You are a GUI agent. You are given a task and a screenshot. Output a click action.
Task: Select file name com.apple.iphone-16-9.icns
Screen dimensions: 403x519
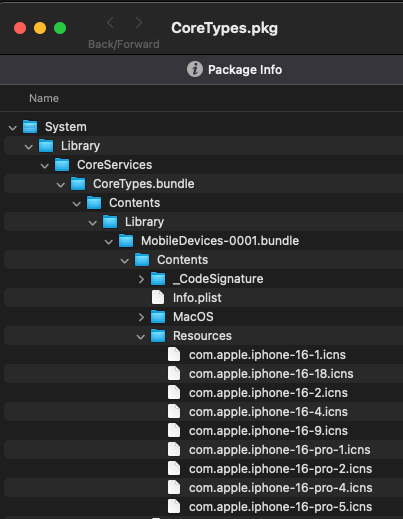coord(268,431)
